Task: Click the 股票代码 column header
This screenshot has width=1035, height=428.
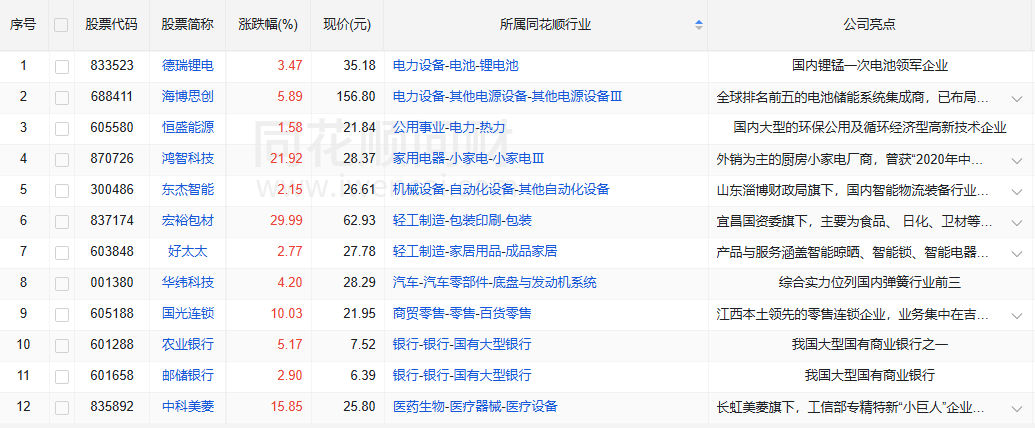Action: click(111, 24)
